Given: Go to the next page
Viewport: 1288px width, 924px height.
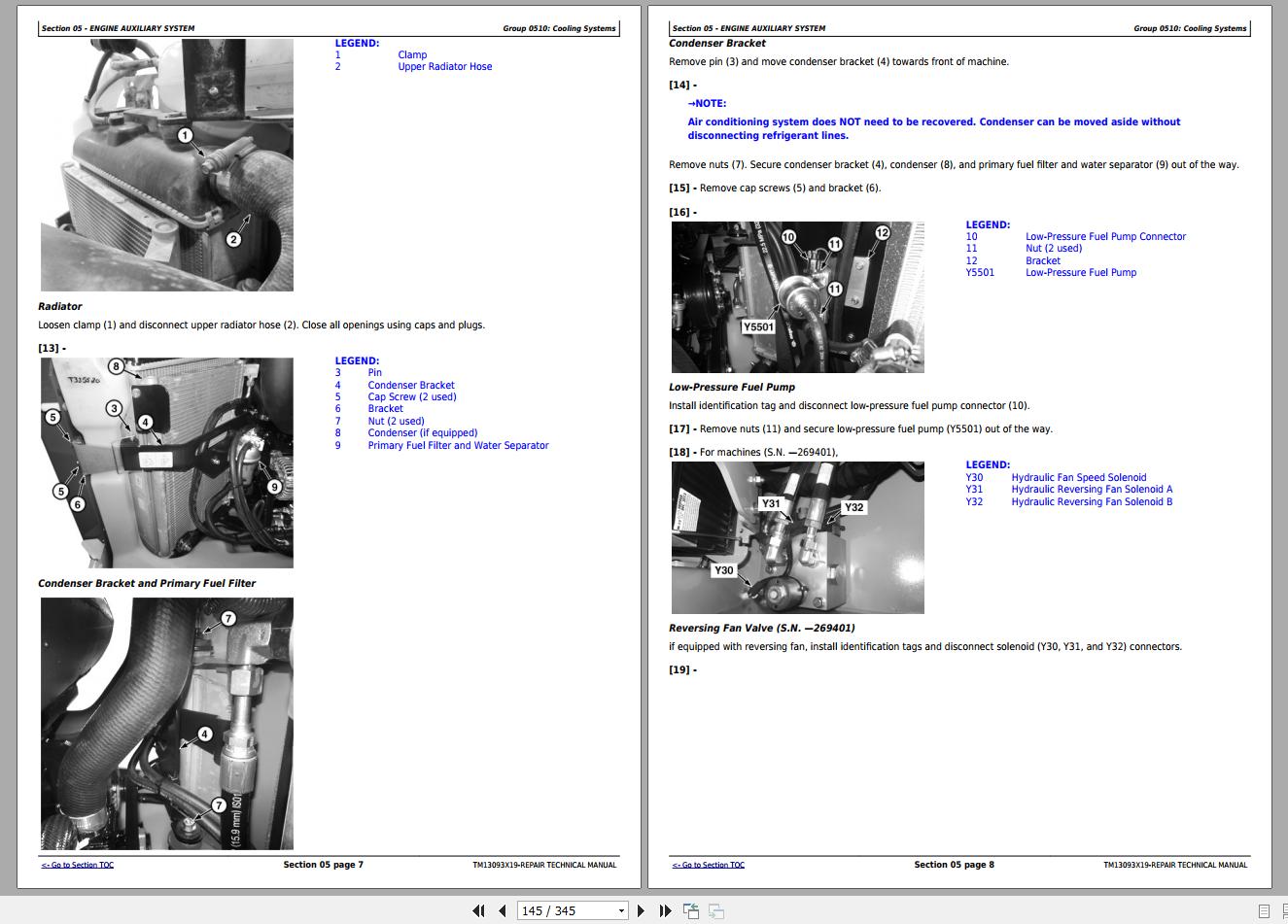Looking at the screenshot, I should click(641, 910).
